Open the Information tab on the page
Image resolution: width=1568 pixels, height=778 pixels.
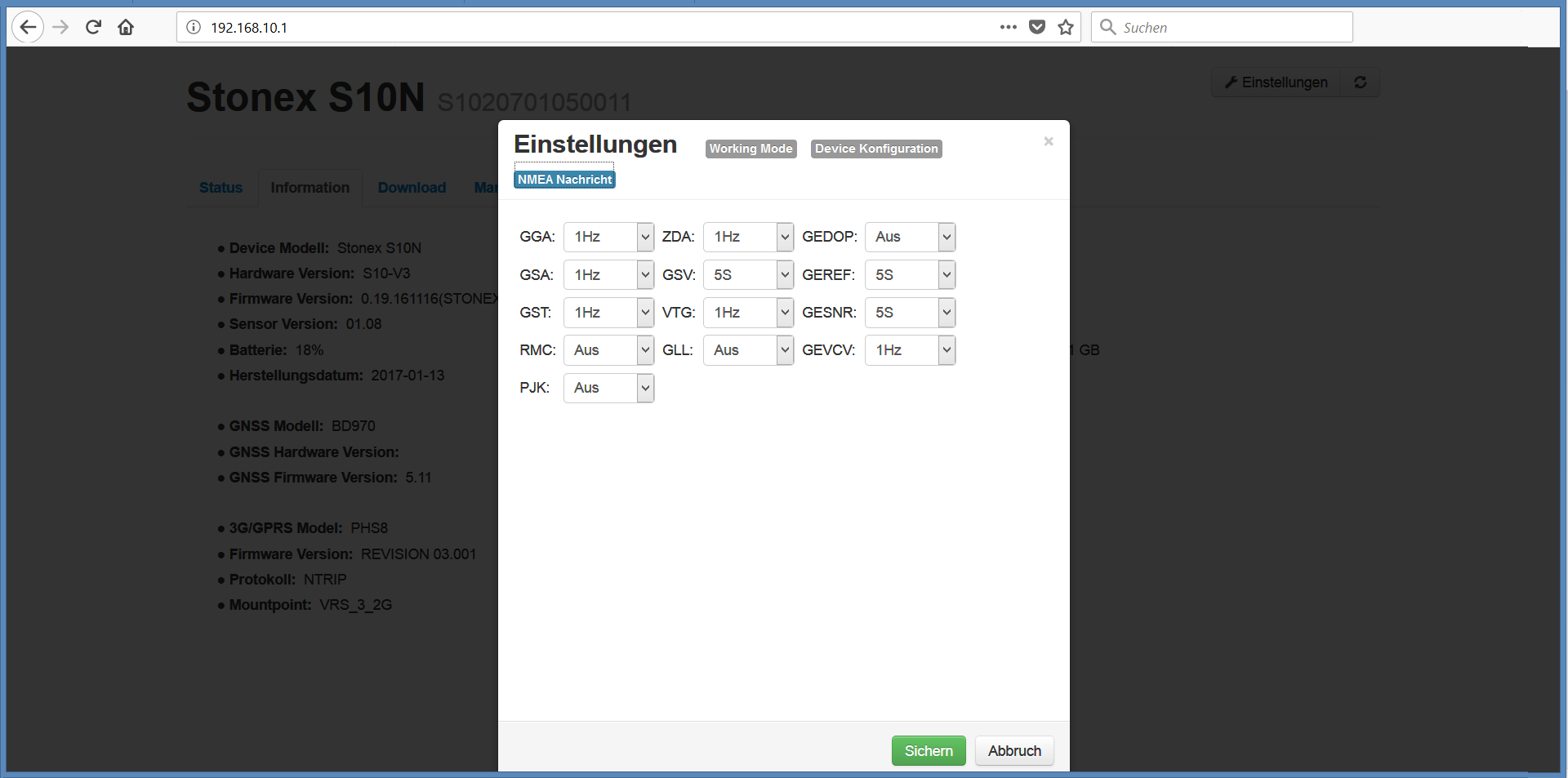pyautogui.click(x=310, y=188)
